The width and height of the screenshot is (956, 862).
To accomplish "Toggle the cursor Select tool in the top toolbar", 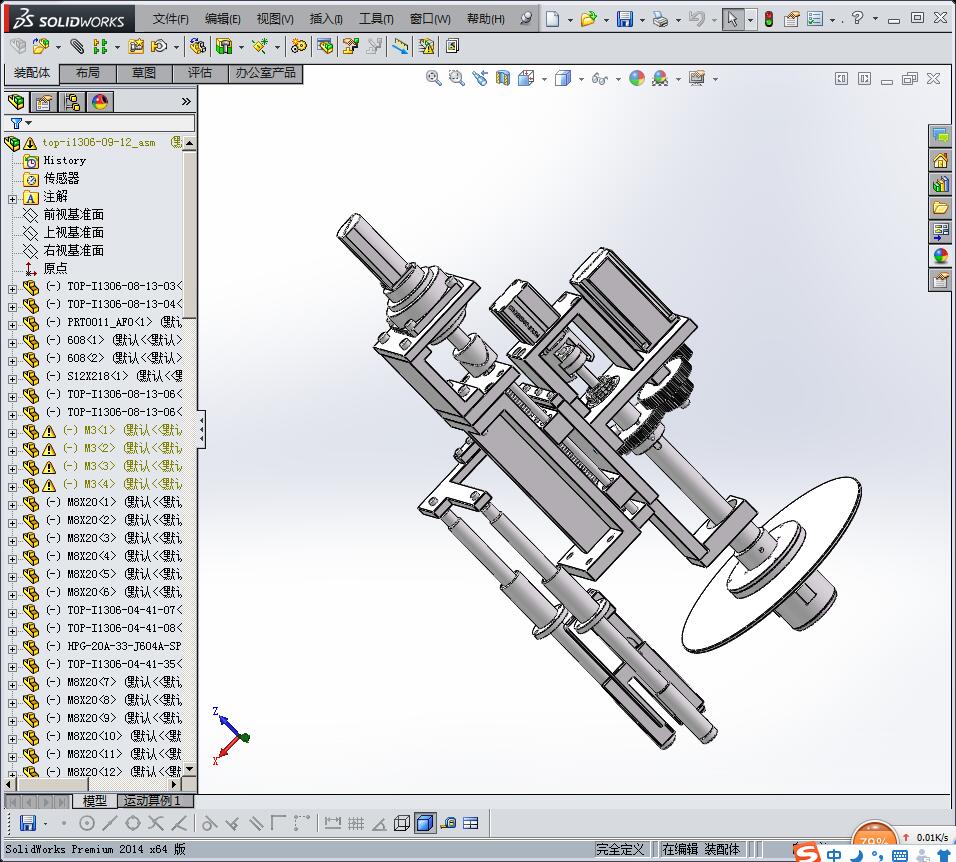I will (x=733, y=19).
